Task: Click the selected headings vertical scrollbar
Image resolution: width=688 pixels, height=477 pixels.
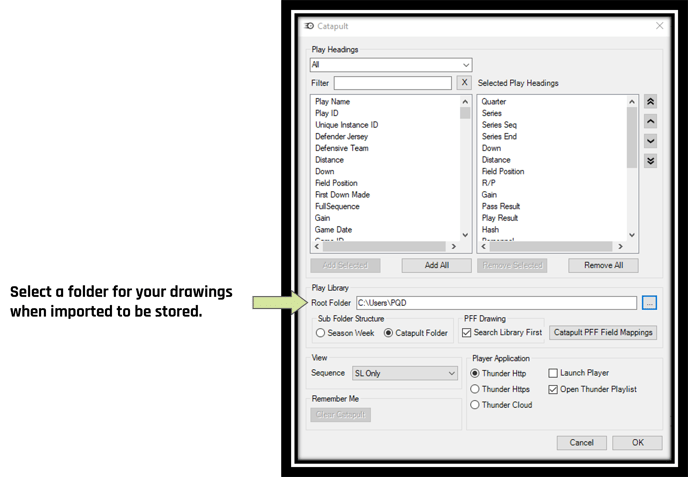Action: tap(632, 168)
